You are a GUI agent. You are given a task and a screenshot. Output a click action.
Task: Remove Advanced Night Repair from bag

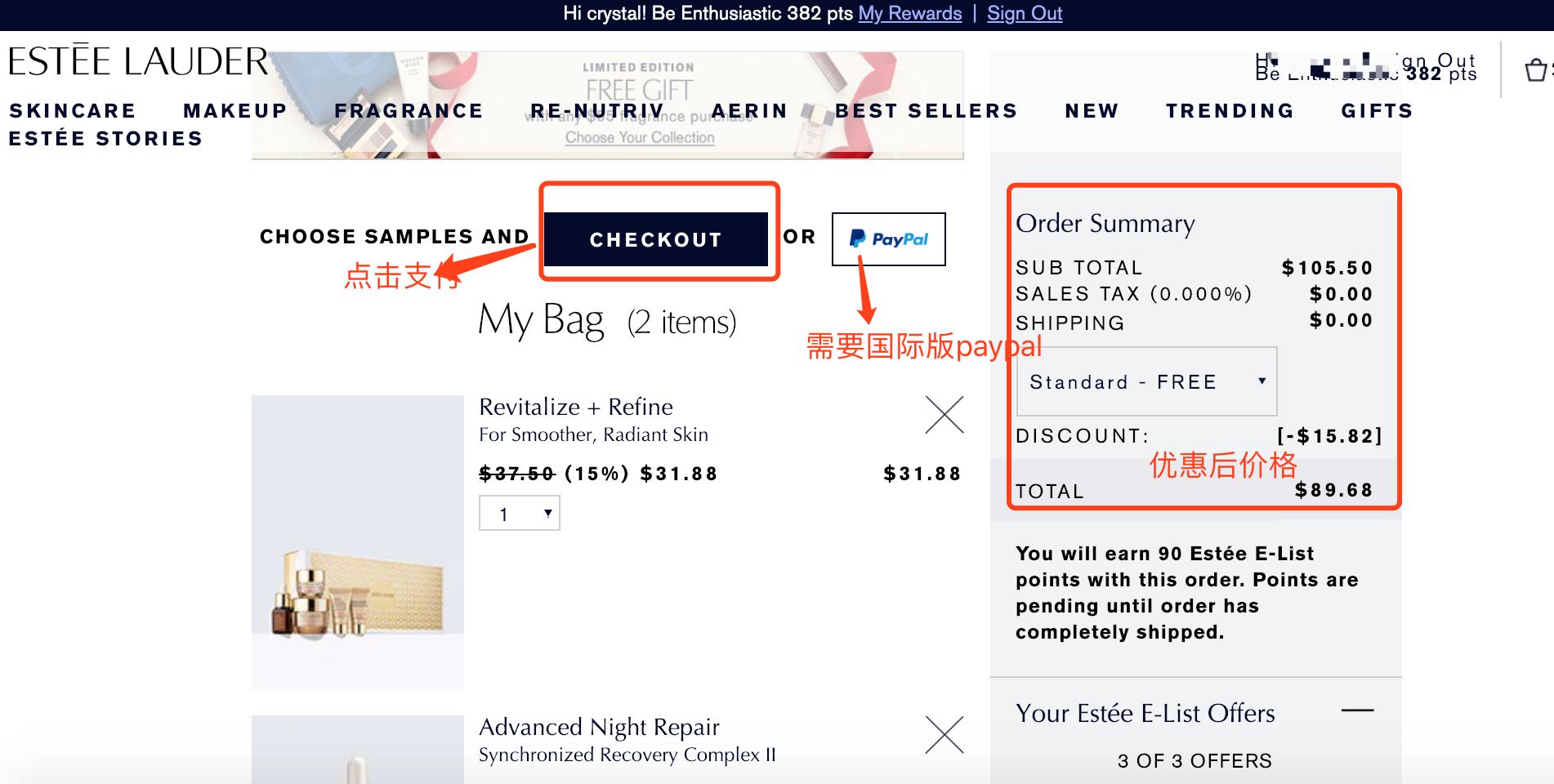944,734
